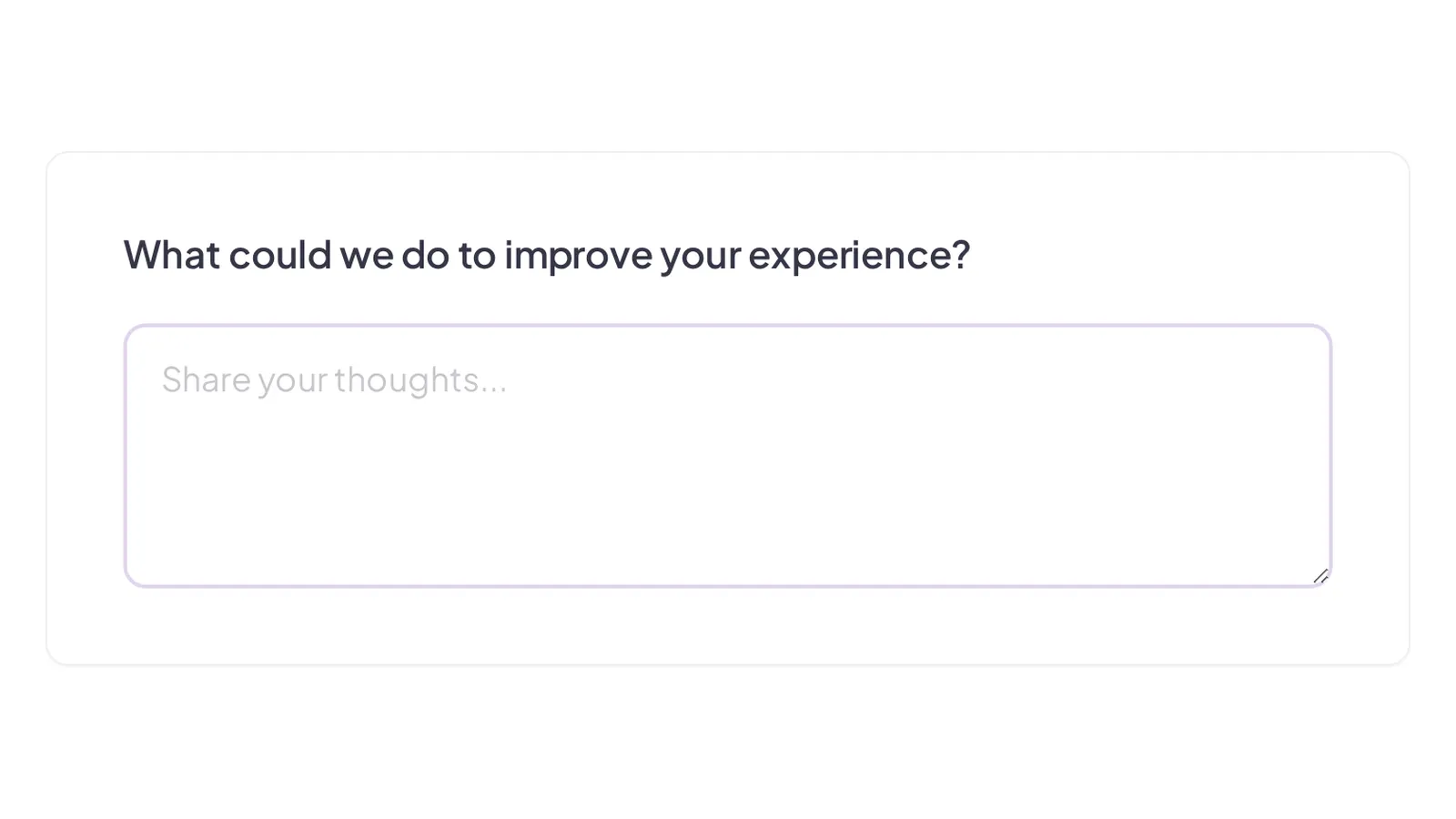Image resolution: width=1456 pixels, height=819 pixels.
Task: Select the diagonal grip in textarea corner
Action: point(1321,576)
